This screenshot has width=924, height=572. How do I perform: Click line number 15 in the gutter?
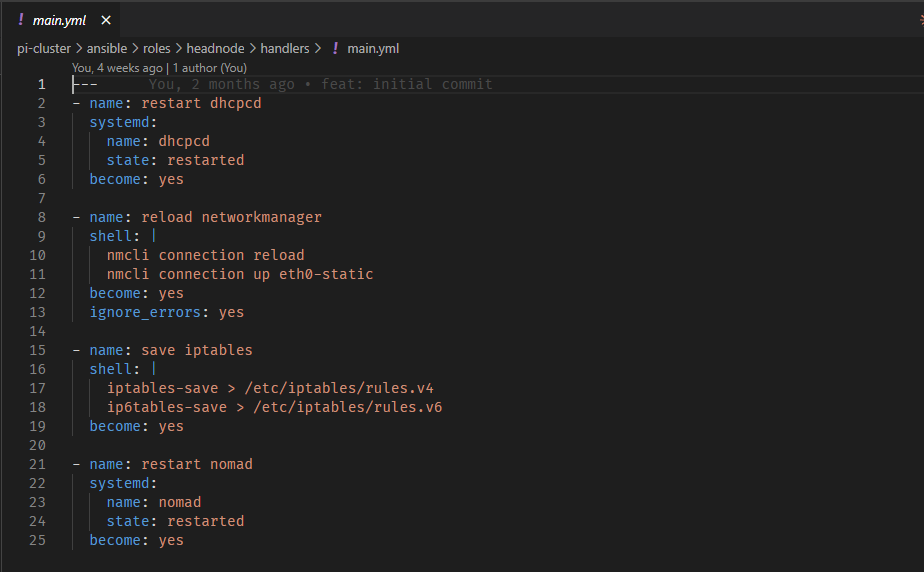pos(38,350)
